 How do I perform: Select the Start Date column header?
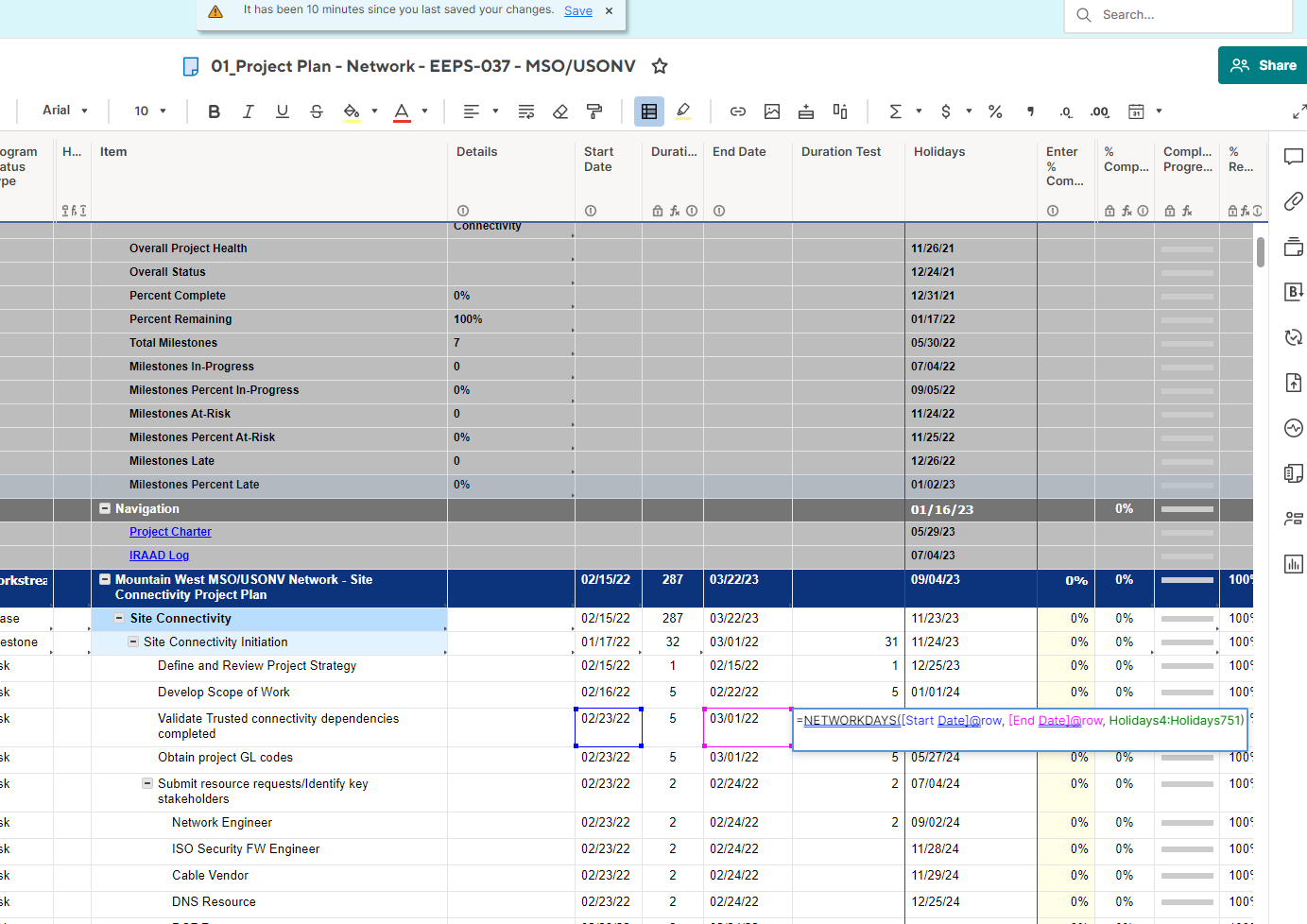coord(609,180)
